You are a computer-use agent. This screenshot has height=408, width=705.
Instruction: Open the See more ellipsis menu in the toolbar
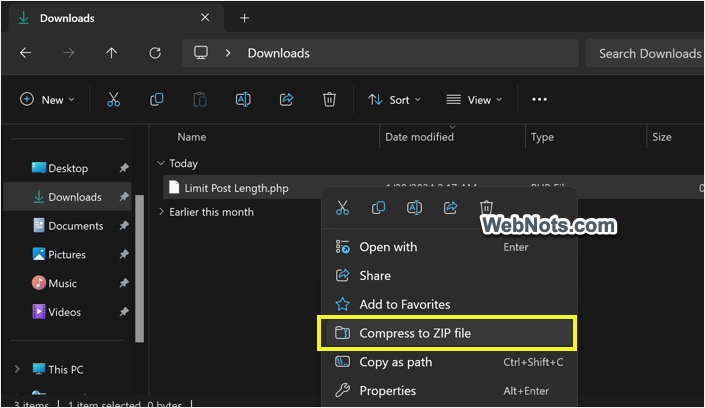pos(539,99)
